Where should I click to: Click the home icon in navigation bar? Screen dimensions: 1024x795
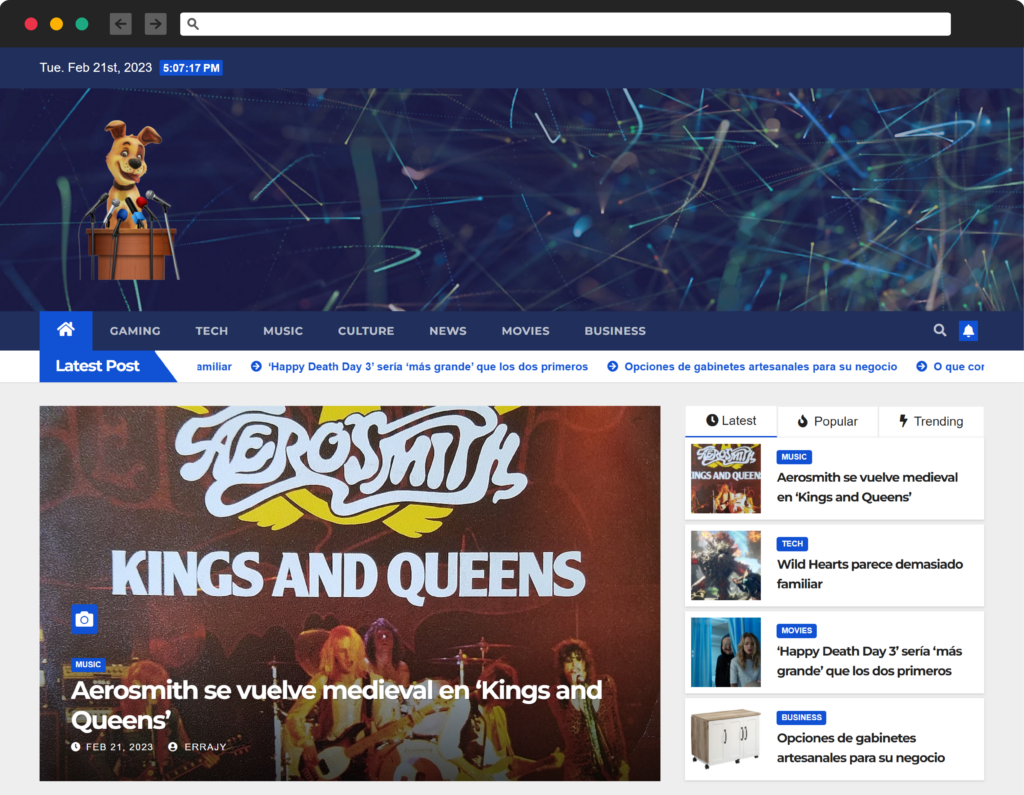65,330
